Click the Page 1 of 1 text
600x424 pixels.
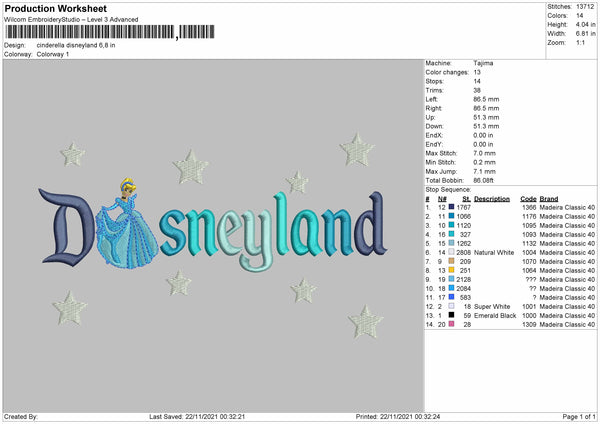(579, 417)
